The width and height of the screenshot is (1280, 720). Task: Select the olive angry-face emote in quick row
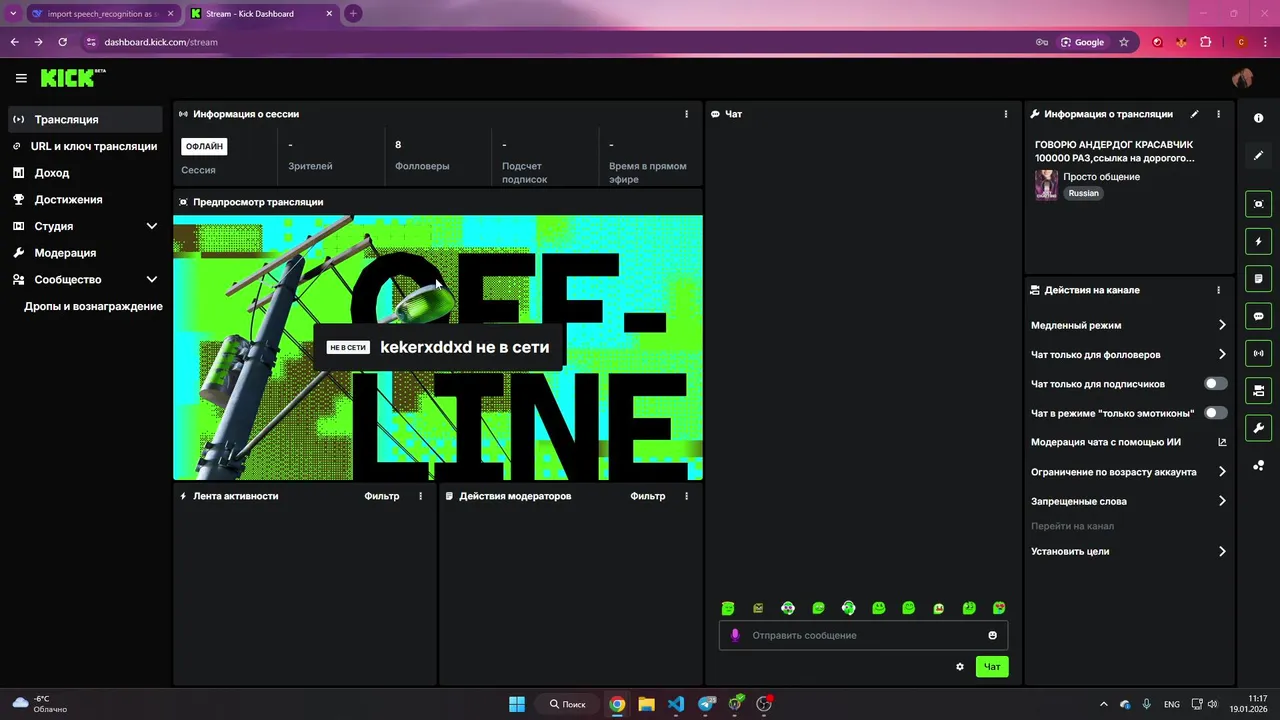758,608
